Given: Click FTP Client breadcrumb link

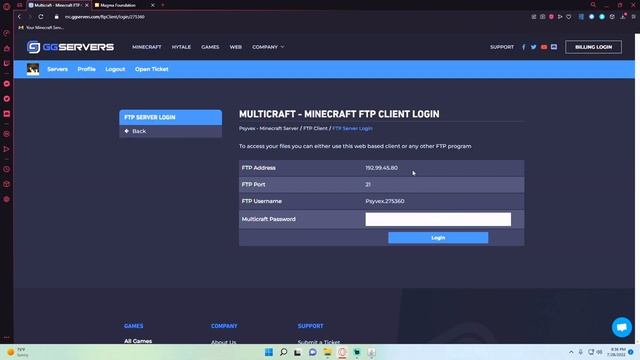Looking at the screenshot, I should (315, 129).
